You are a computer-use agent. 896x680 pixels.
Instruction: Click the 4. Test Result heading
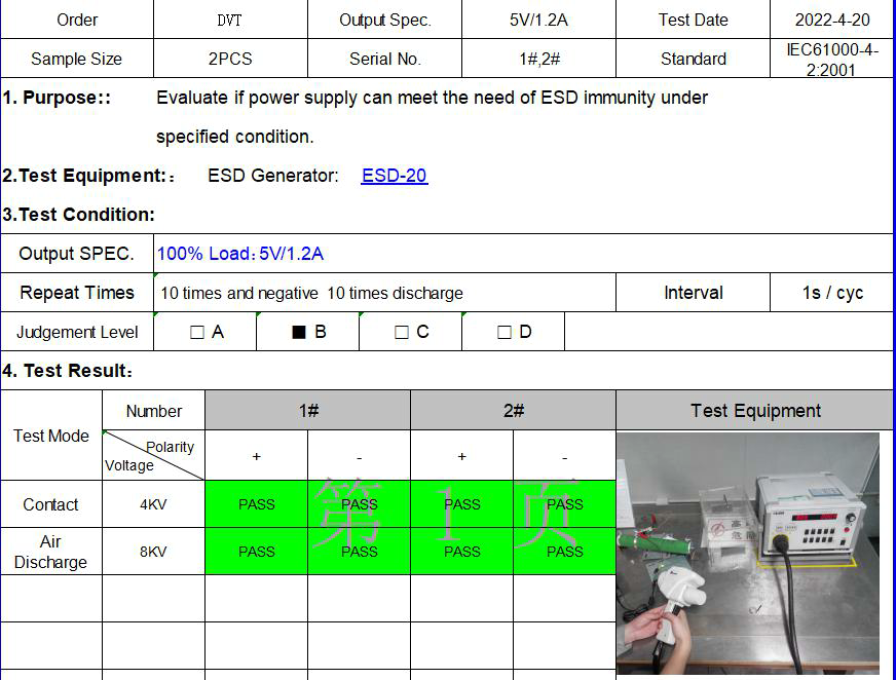point(67,371)
